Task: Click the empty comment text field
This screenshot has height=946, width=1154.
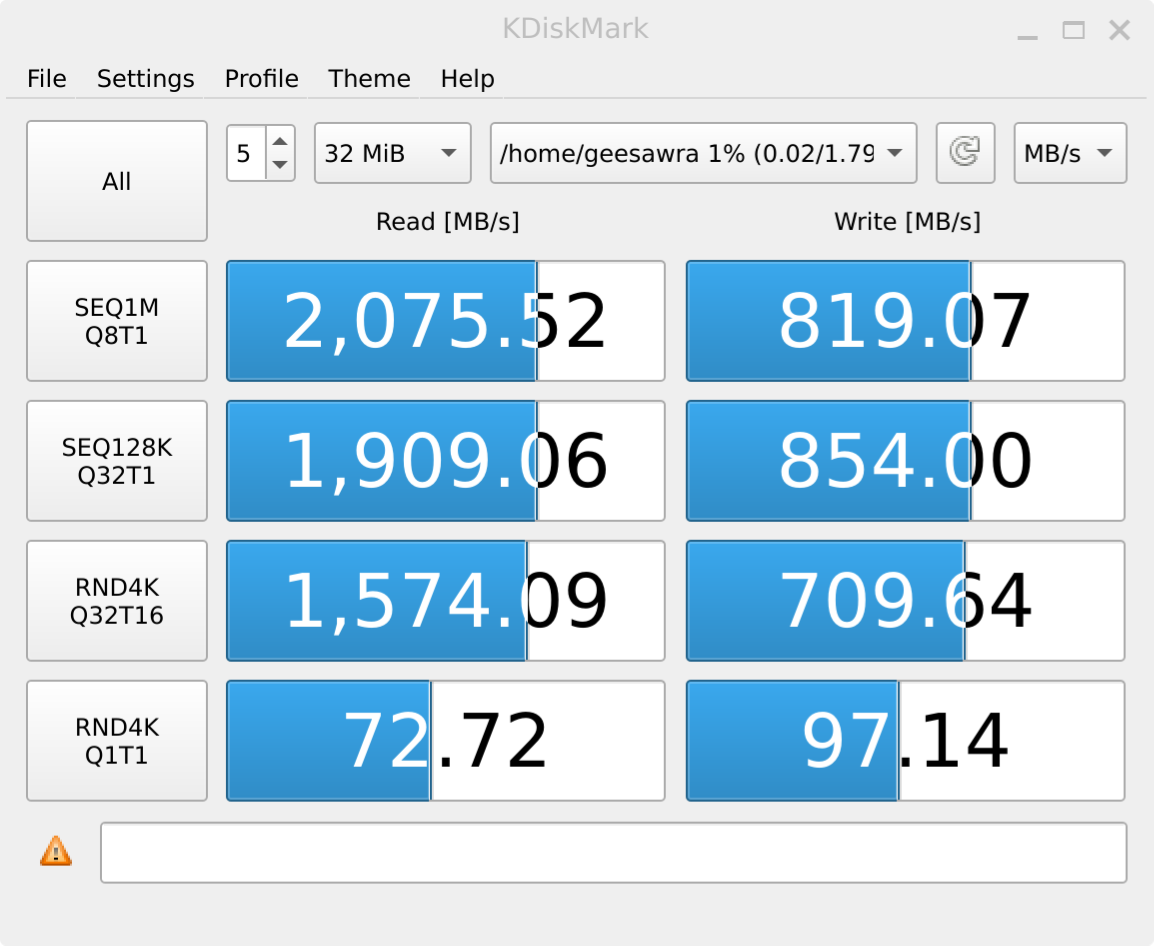Action: 613,852
